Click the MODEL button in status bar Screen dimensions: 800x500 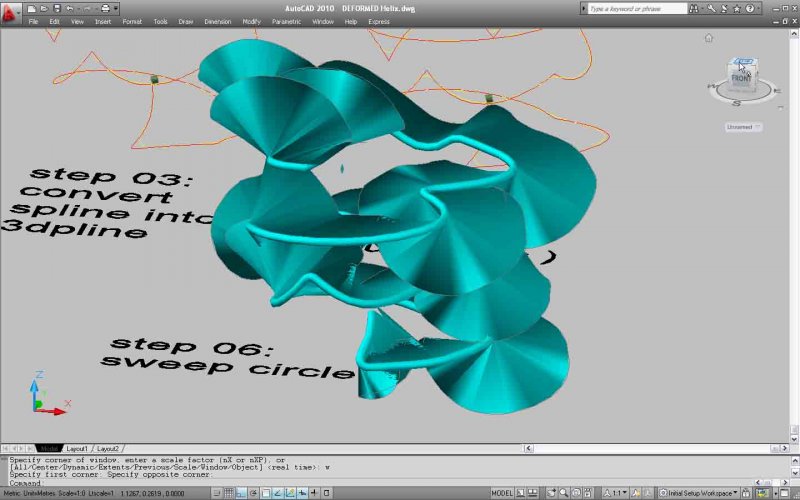503,493
